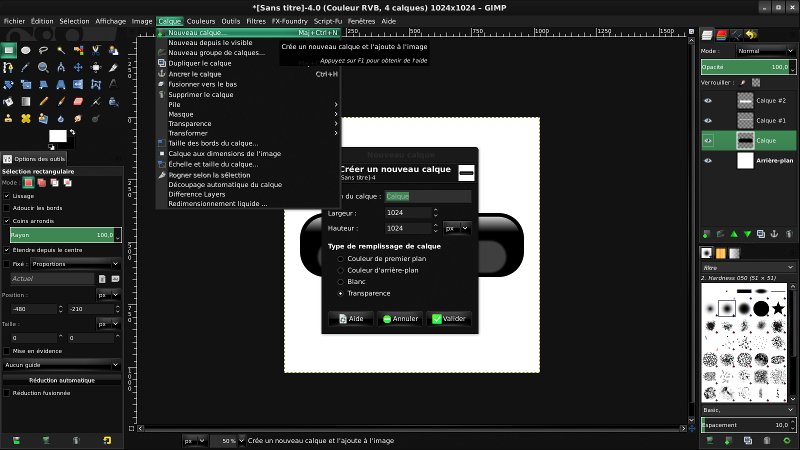Open the Basic brush tag dropdown
Image resolution: width=800 pixels, height=450 pixels.
(747, 410)
